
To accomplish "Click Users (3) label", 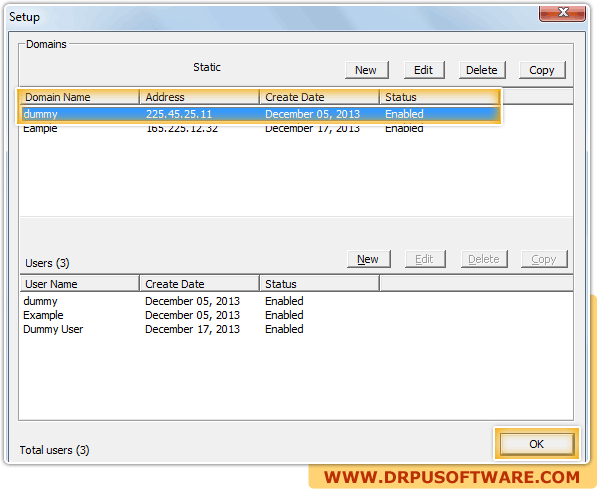I will [x=47, y=263].
